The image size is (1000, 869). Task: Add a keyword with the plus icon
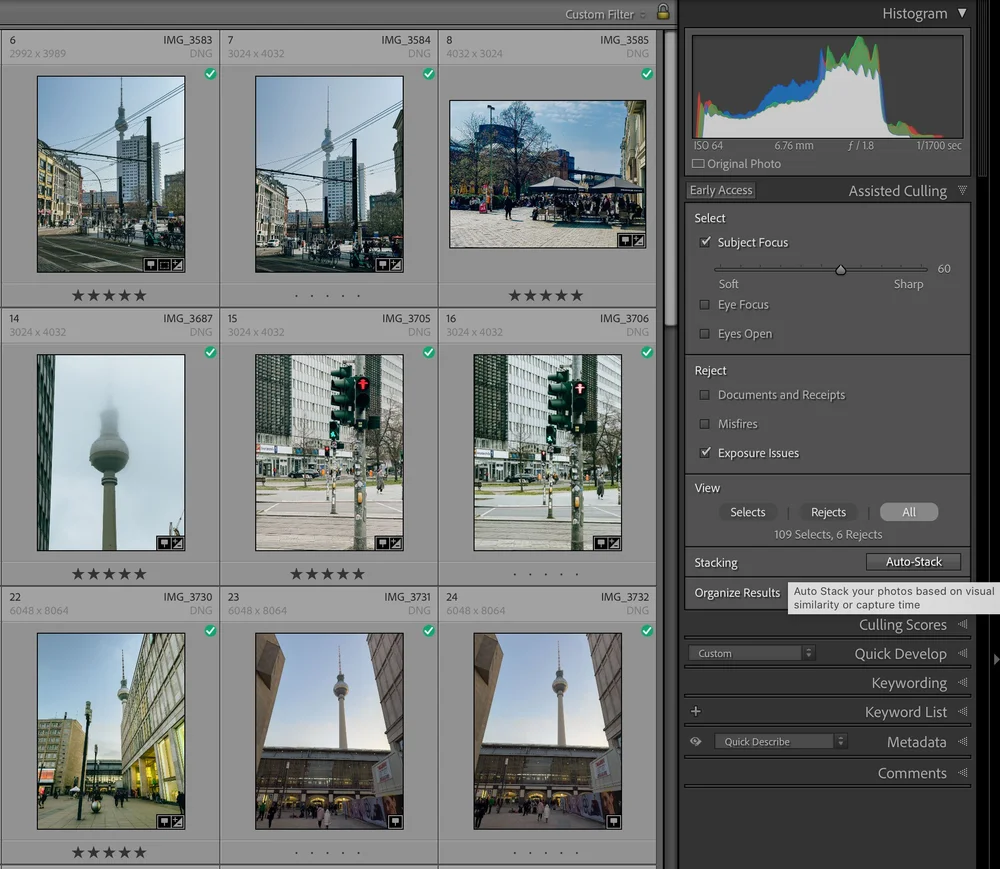click(696, 712)
